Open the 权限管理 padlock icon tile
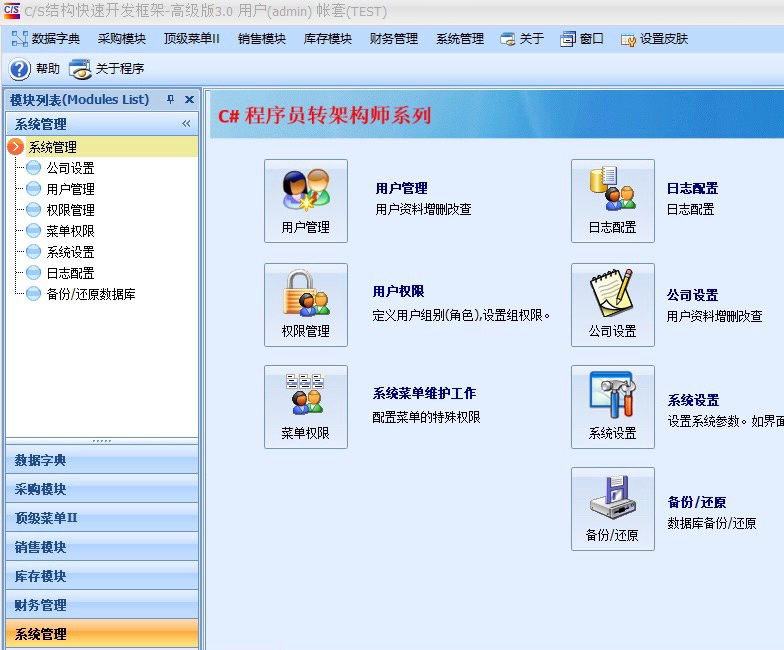 tap(306, 305)
